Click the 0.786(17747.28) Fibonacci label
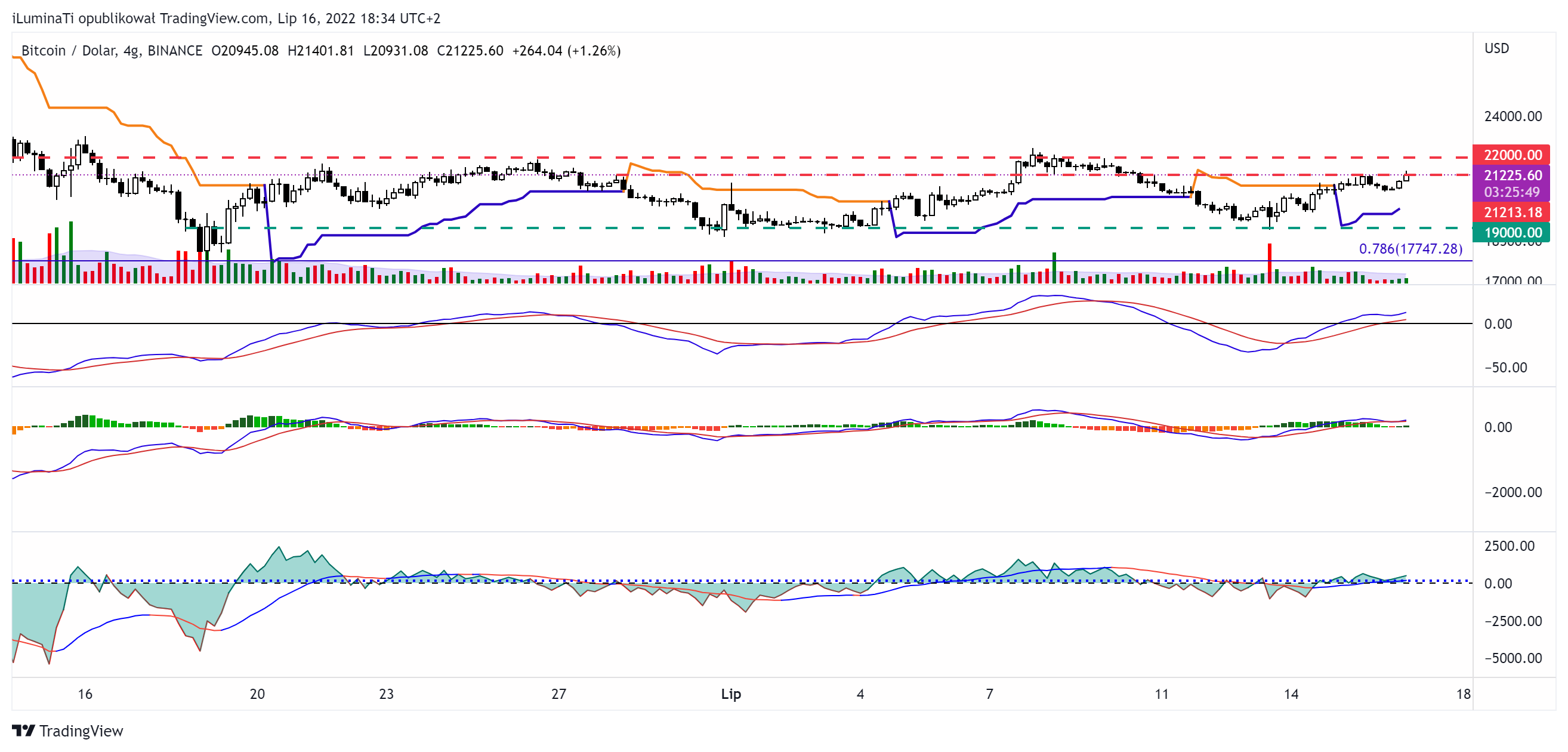Screen dimensions: 1568x752 (x=1410, y=248)
